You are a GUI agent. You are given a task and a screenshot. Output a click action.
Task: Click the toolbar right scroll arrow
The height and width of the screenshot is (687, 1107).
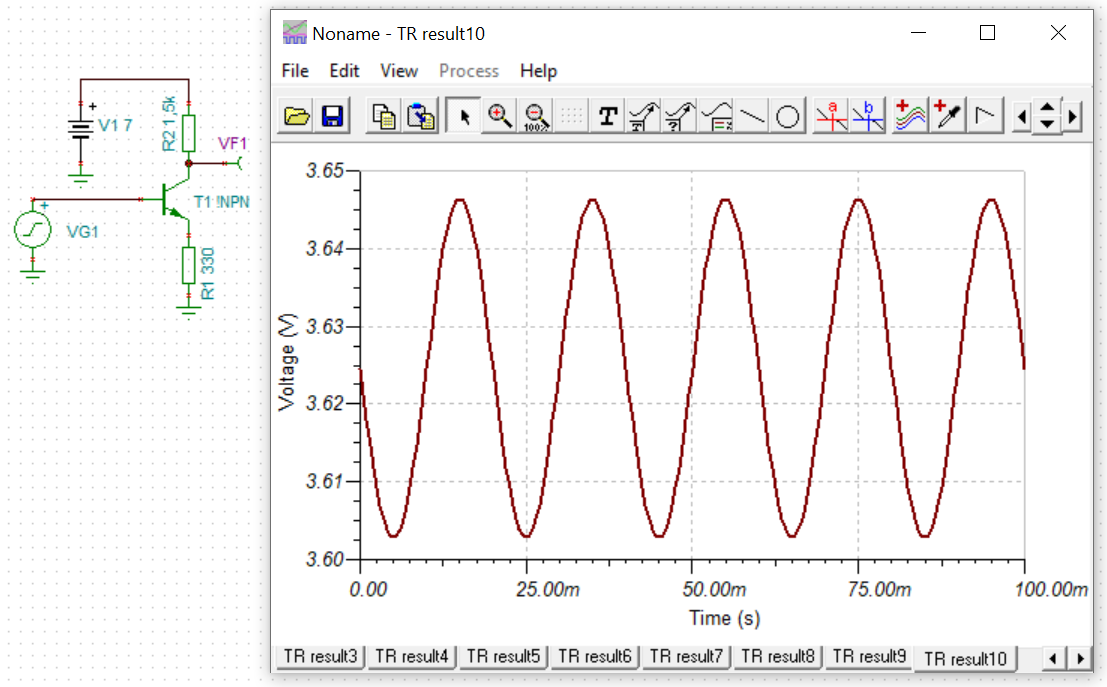pos(1072,117)
